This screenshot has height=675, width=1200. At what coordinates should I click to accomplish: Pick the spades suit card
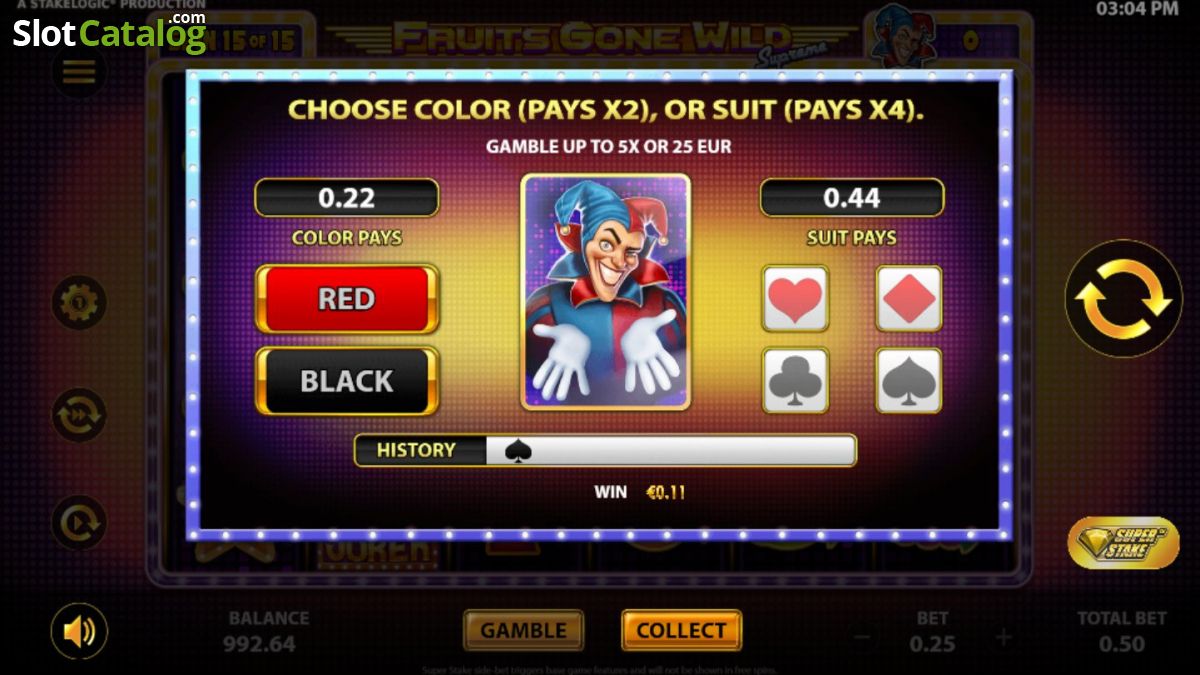click(x=909, y=381)
